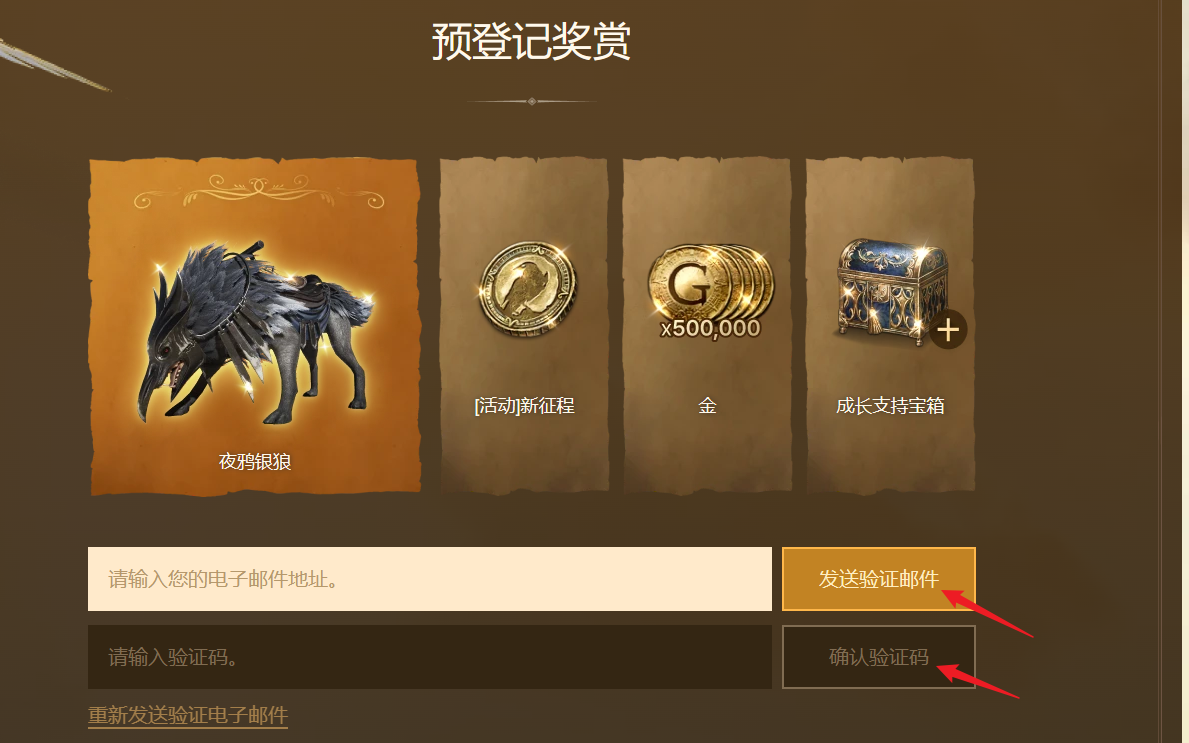Click the Night Crow silver wolf mount image
This screenshot has width=1189, height=743.
coord(255,334)
